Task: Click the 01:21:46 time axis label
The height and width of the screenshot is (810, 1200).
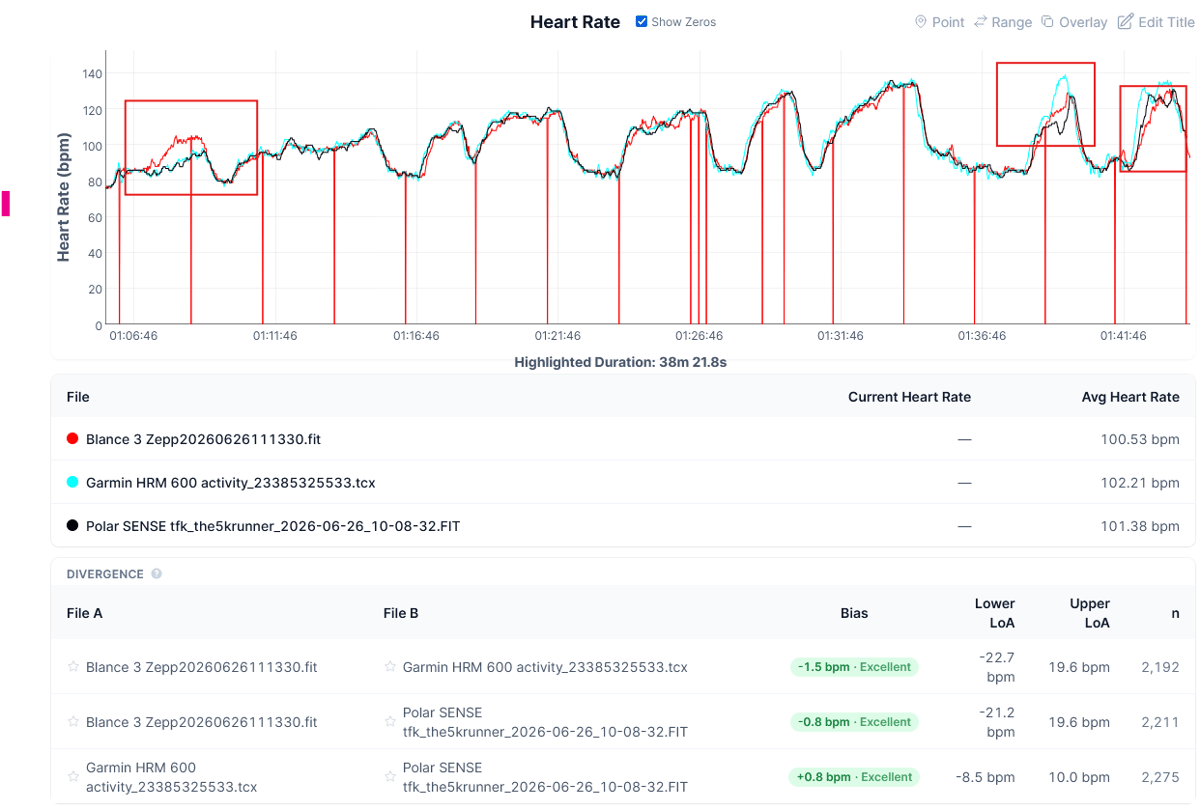Action: tap(558, 336)
